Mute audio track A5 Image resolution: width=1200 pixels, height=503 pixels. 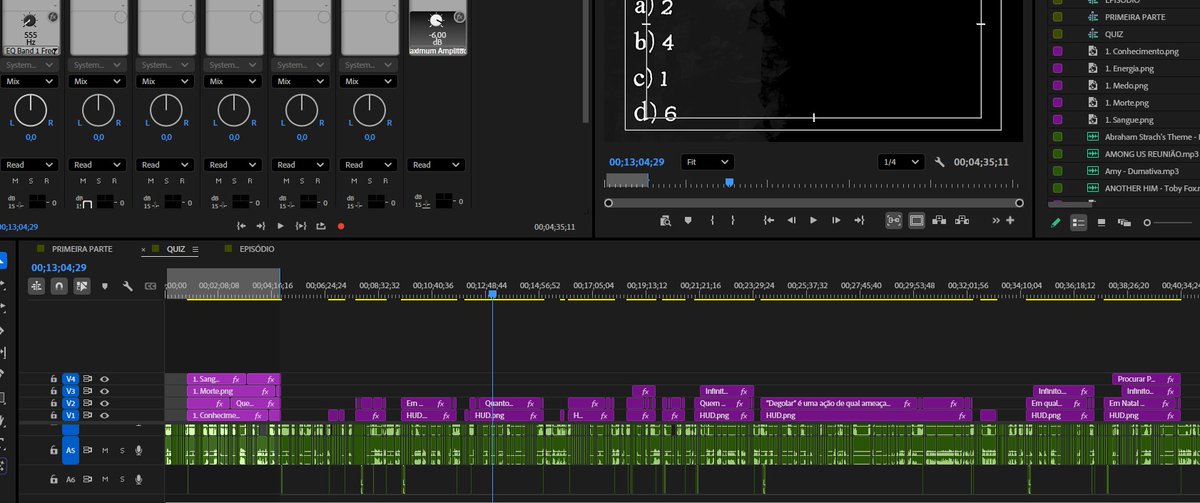click(x=105, y=451)
